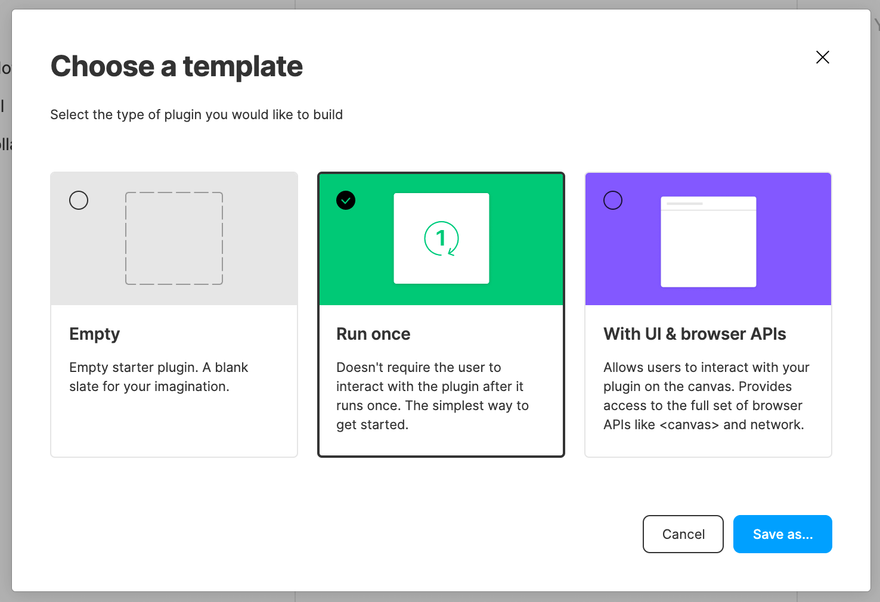Click the circled number one run-once icon
Viewport: 880px width, 602px height.
441,238
